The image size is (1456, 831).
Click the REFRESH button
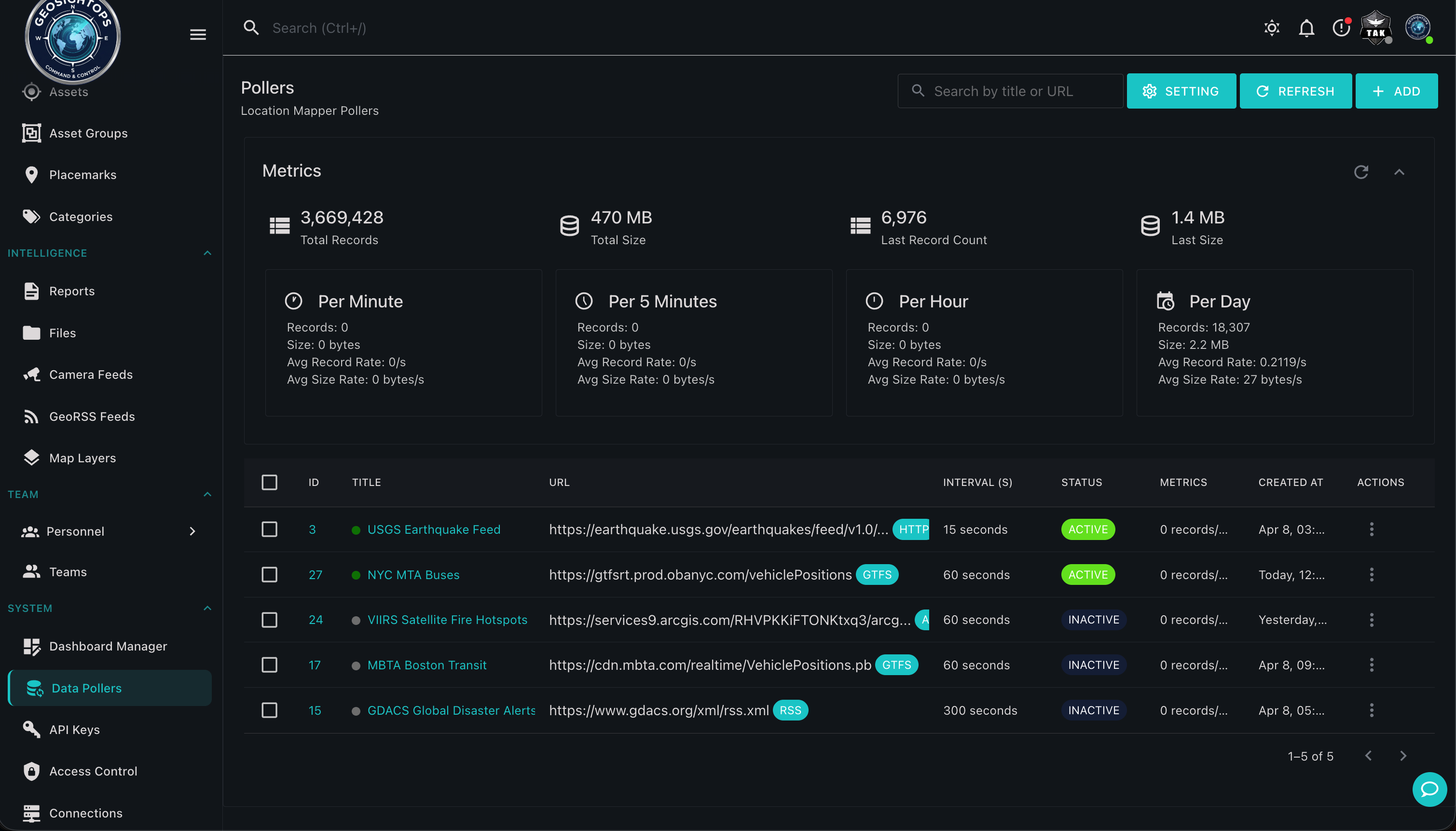pos(1295,91)
